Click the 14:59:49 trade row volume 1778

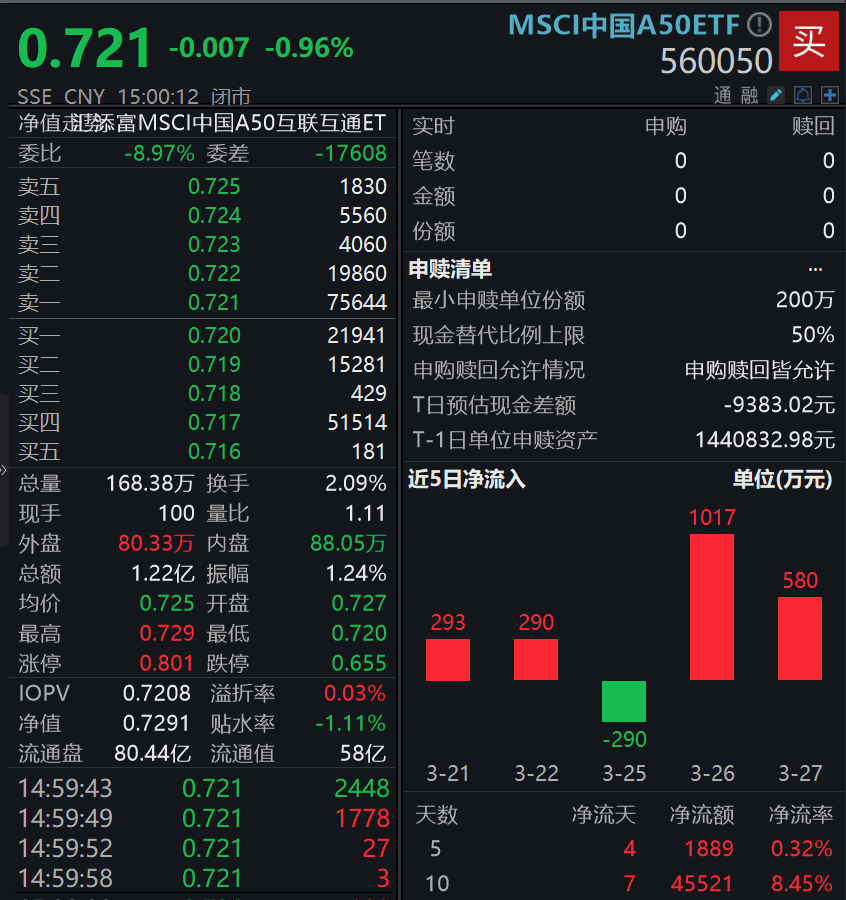click(362, 818)
